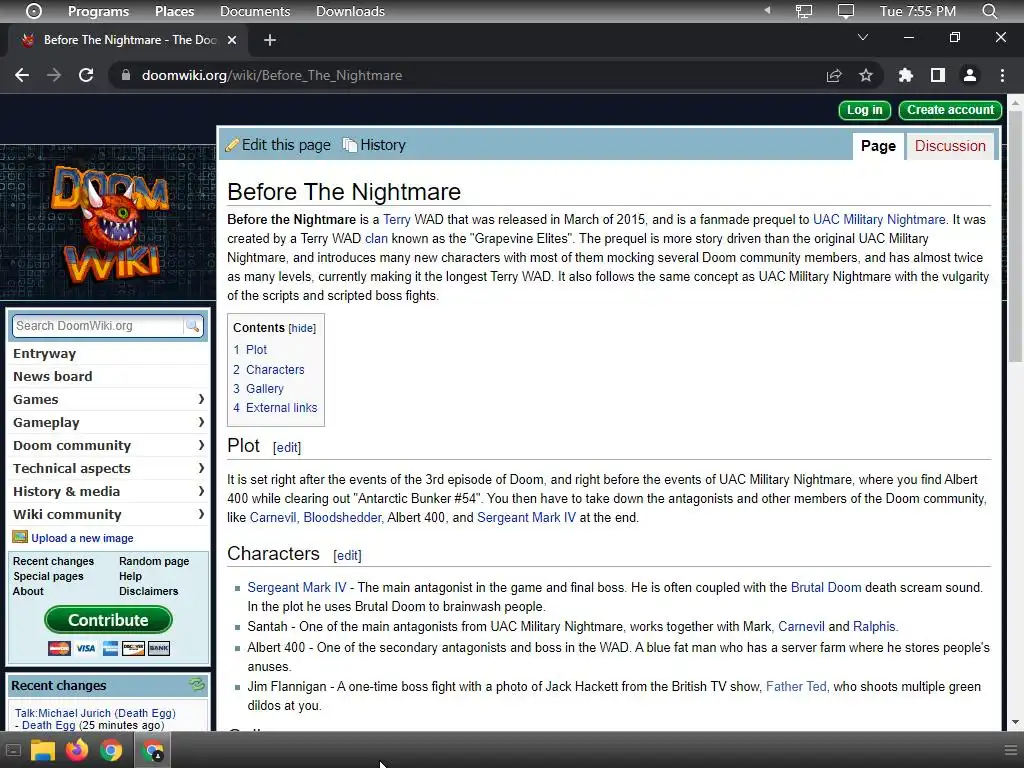Viewport: 1024px width, 768px height.
Task: Open the History tab
Action: click(374, 145)
